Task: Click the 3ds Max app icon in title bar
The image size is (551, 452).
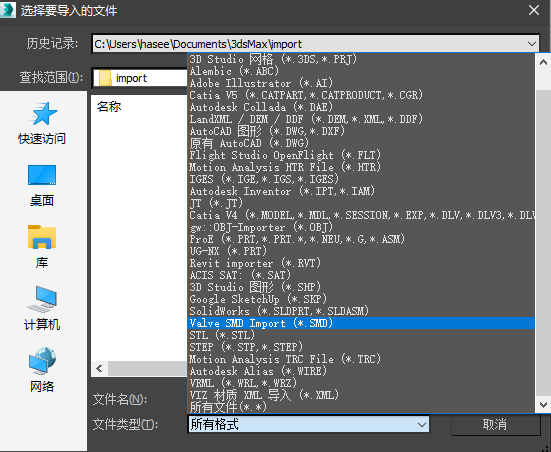Action: [7, 10]
